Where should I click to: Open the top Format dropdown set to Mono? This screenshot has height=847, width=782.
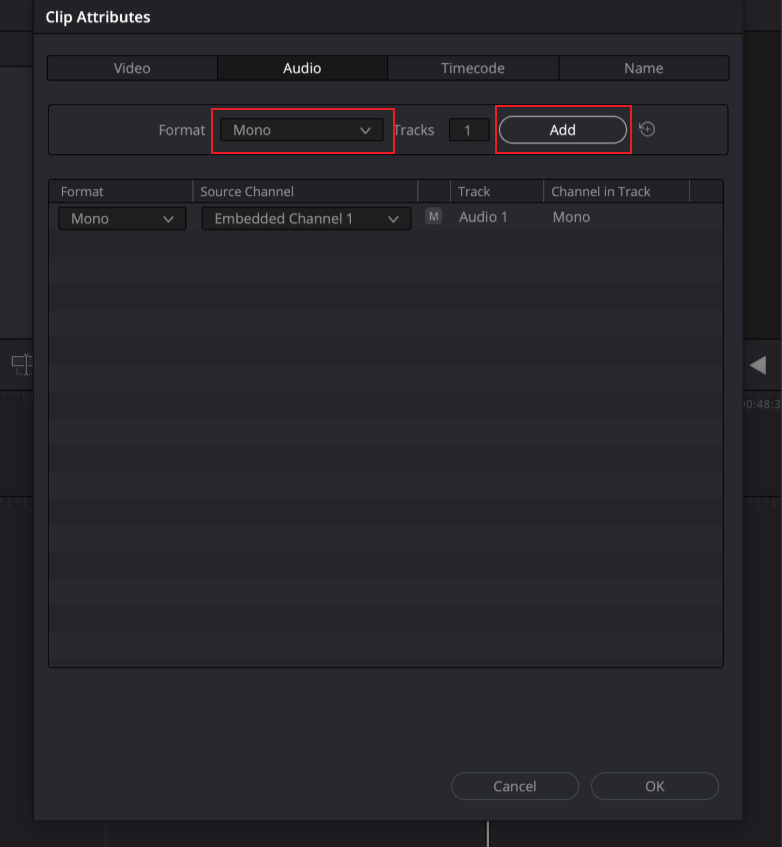click(x=301, y=130)
